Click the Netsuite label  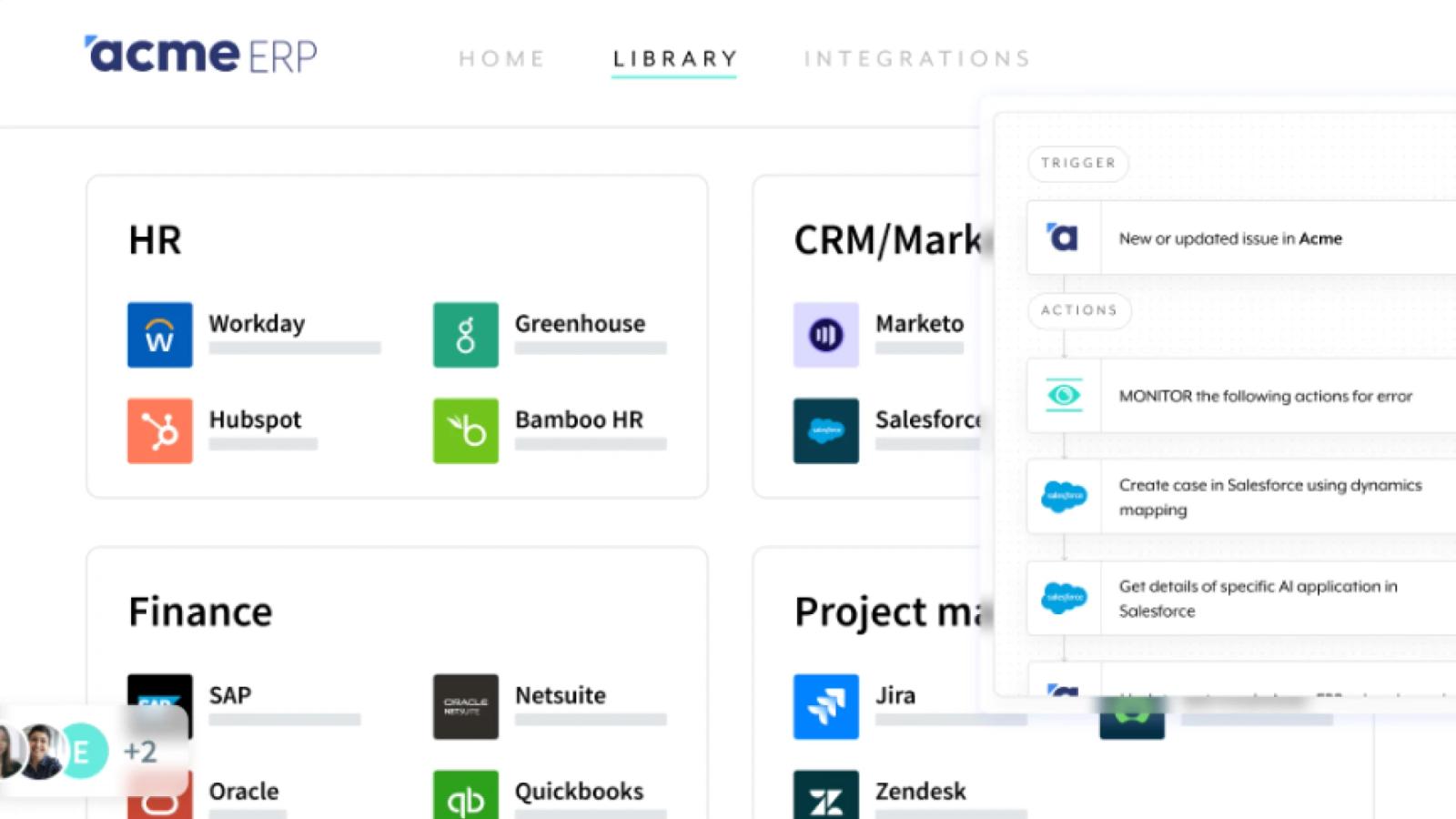(561, 695)
